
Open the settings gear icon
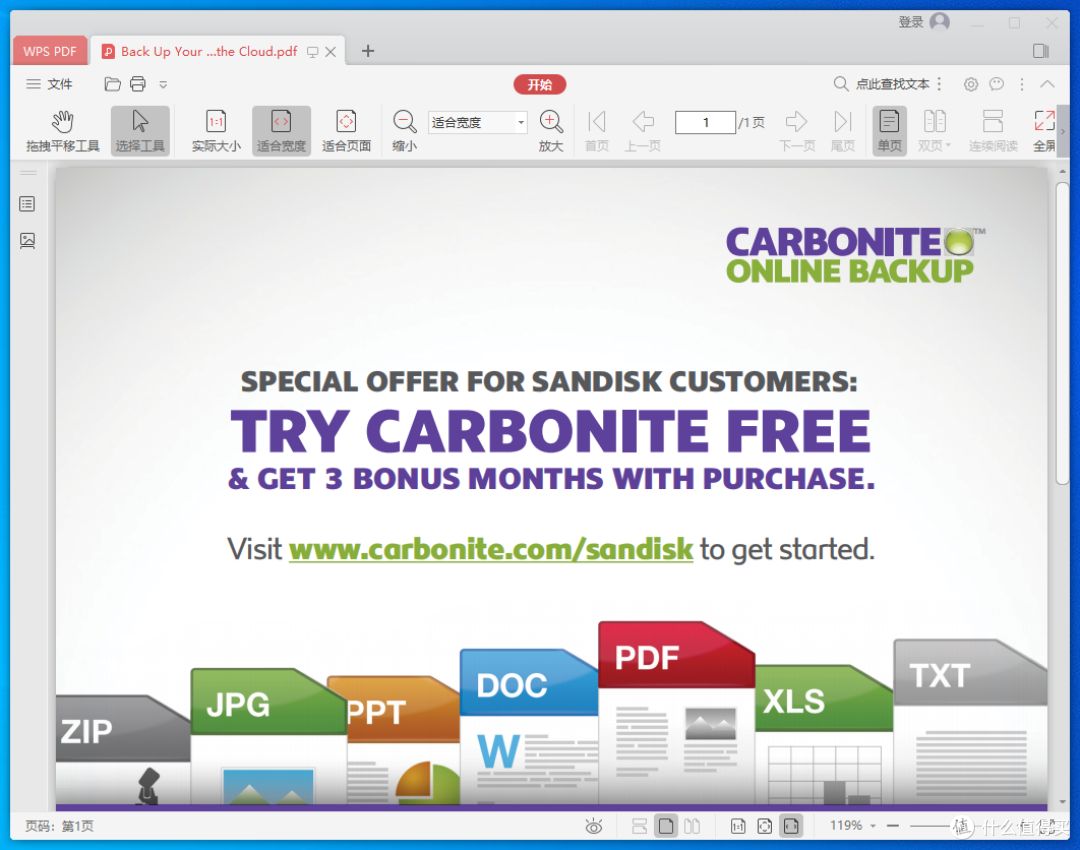tap(970, 84)
